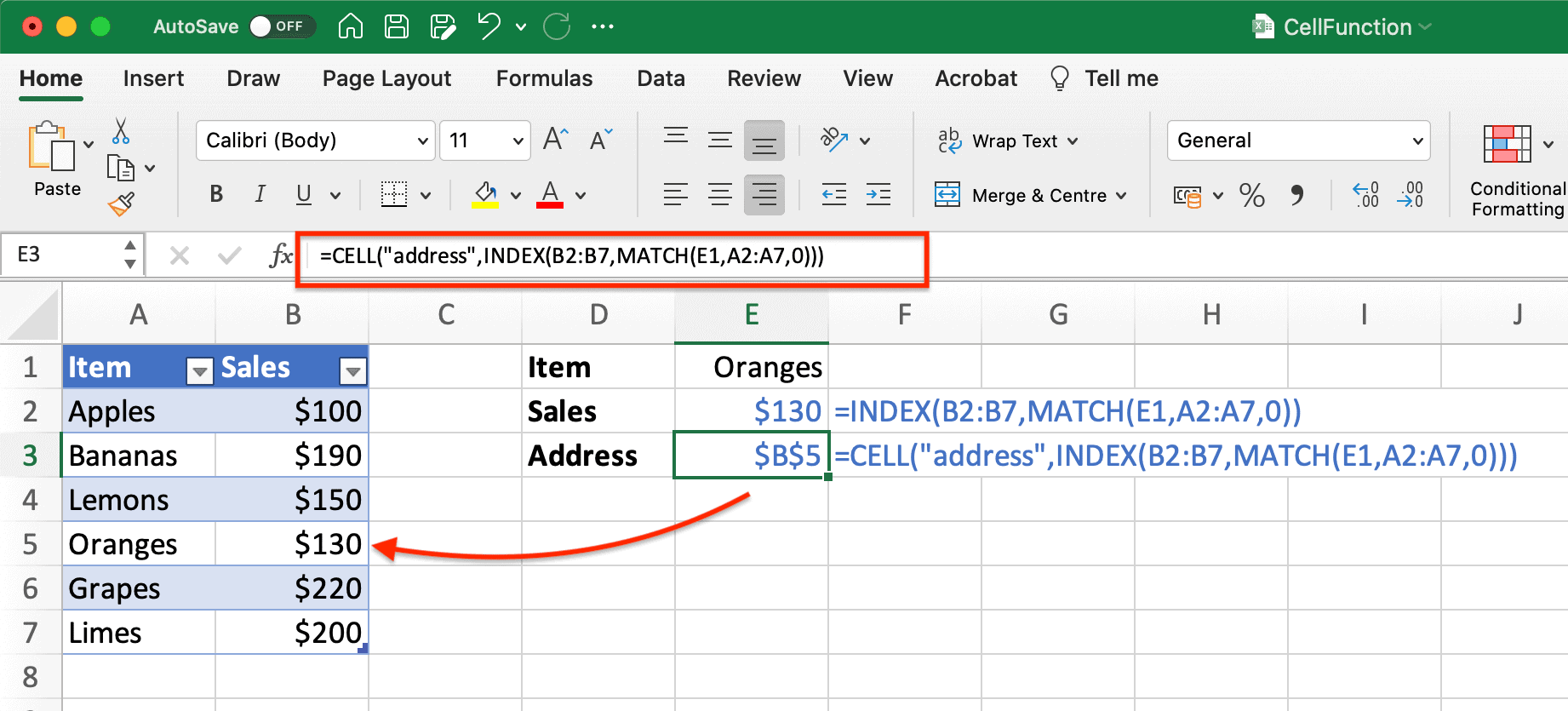This screenshot has height=711, width=1568.
Task: Open the Data tab
Action: coord(661,78)
